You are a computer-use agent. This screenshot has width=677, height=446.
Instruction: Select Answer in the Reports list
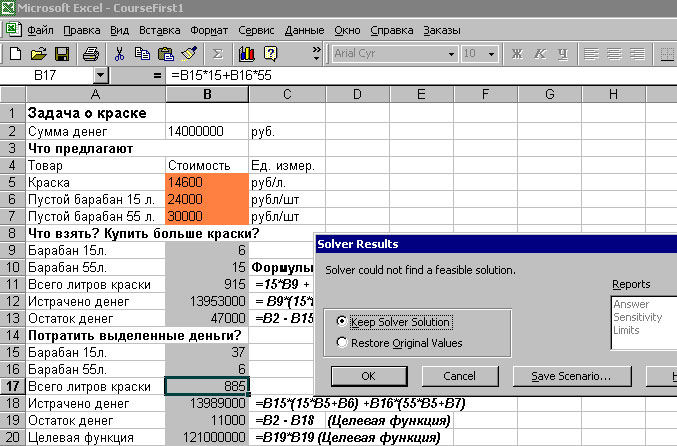(x=632, y=304)
